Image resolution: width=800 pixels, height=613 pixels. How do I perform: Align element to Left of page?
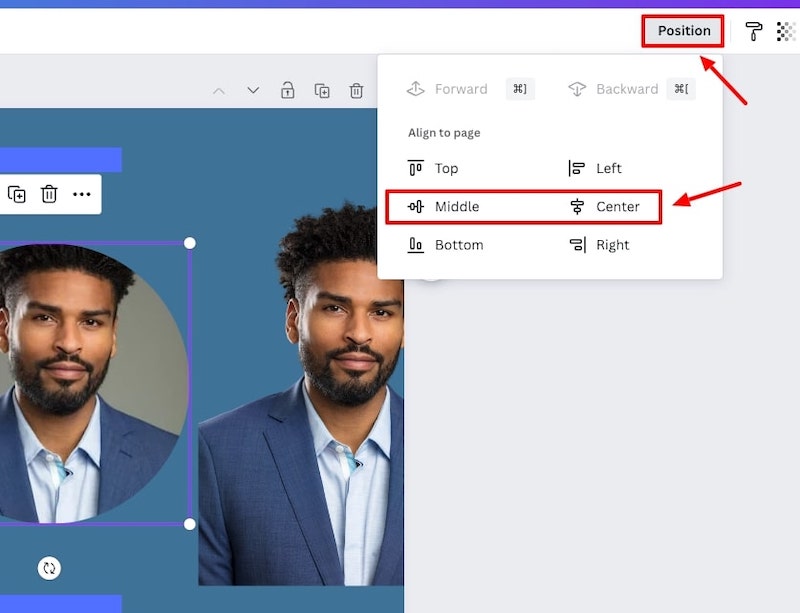pos(595,168)
